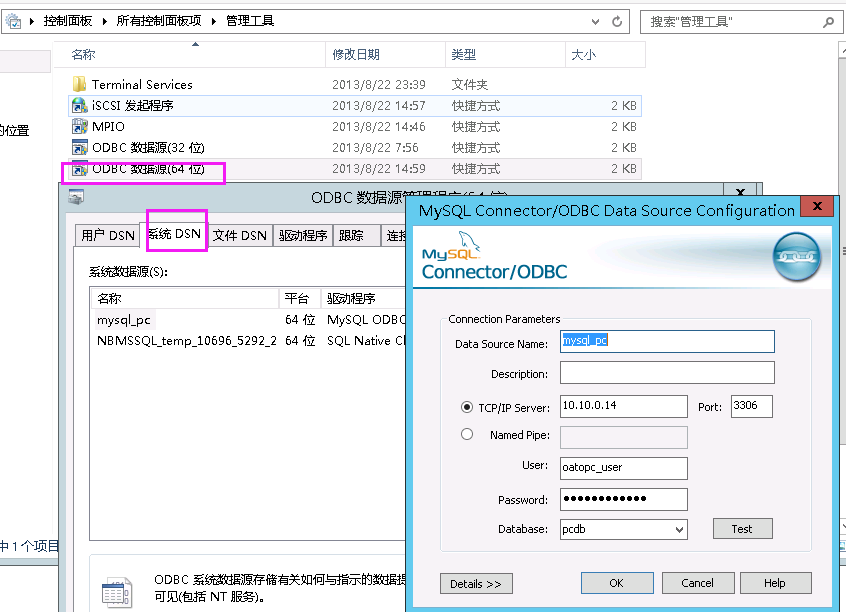Image resolution: width=846 pixels, height=612 pixels.
Task: Click the iSCSI 发起程序 shortcut icon
Action: pos(79,105)
